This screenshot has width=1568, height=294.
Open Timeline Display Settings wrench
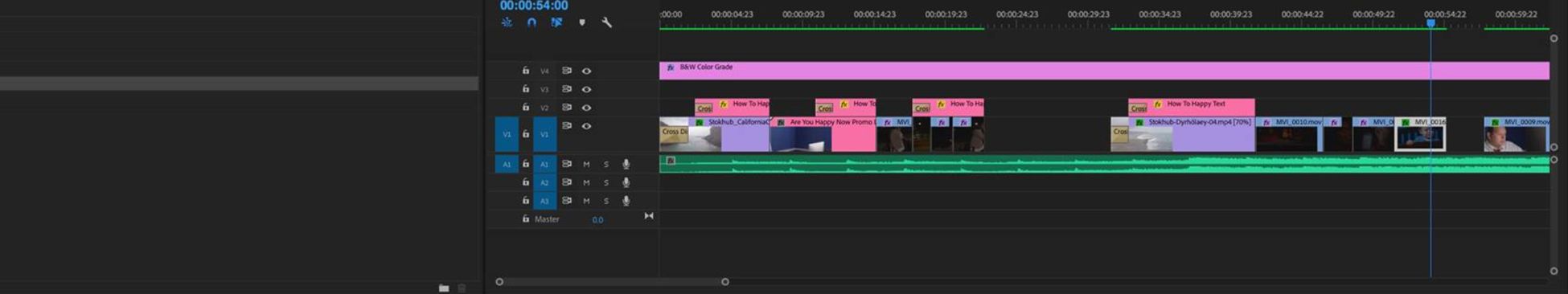pos(607,22)
